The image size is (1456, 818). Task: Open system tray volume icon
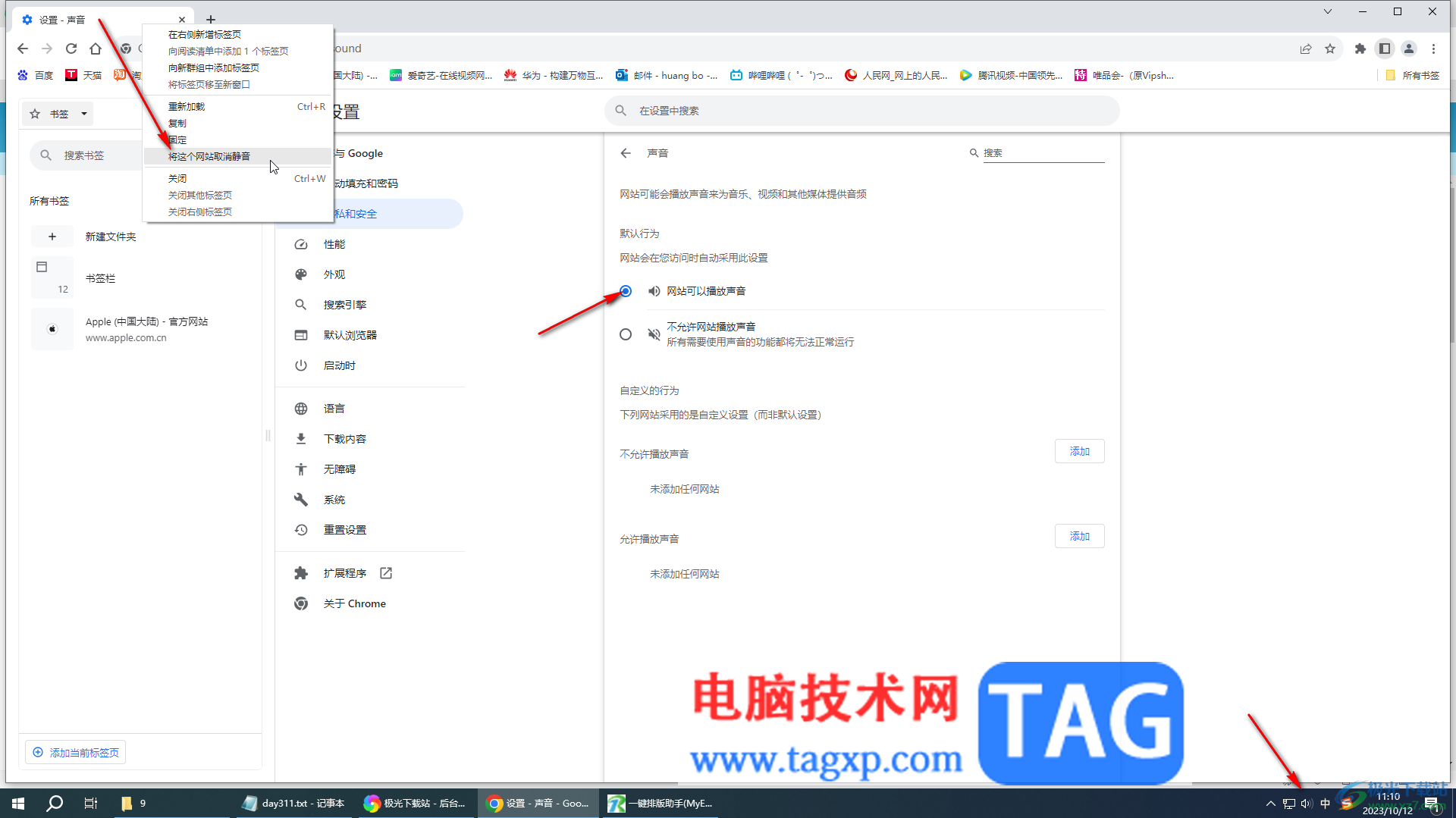(1307, 804)
